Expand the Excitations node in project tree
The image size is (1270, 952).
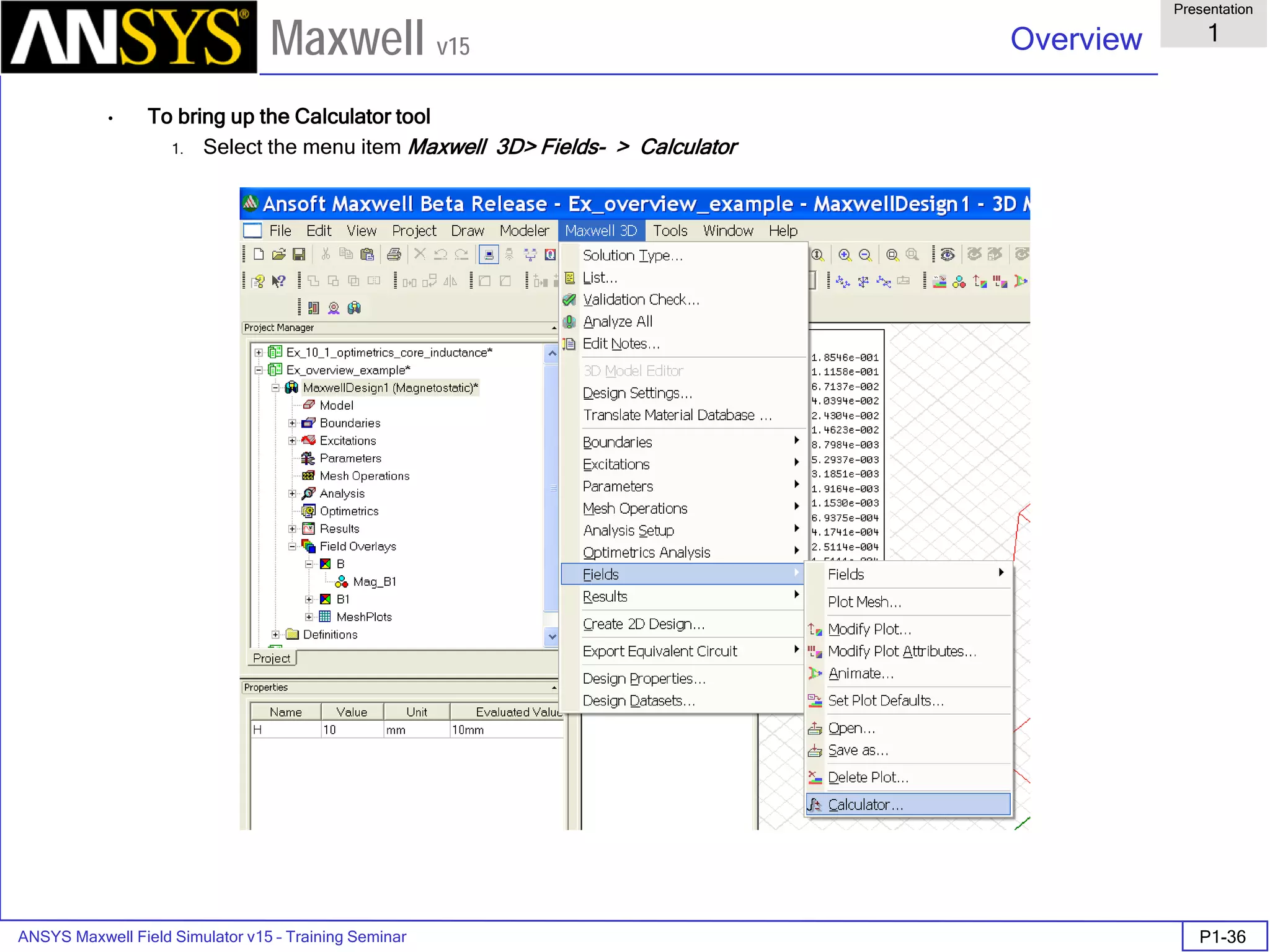point(292,441)
